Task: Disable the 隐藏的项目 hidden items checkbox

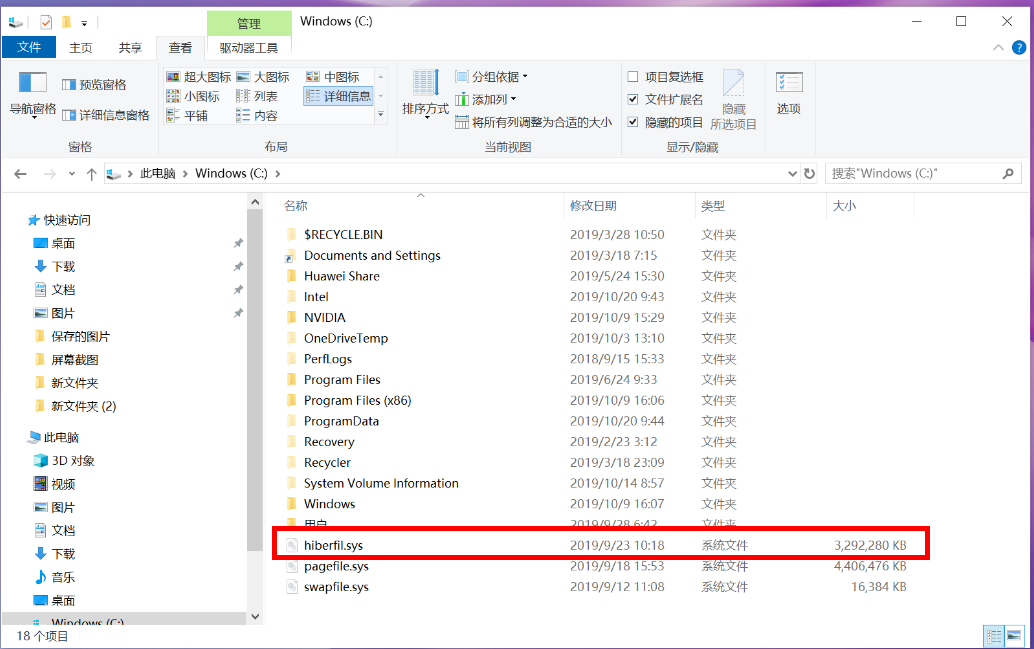Action: click(x=633, y=122)
